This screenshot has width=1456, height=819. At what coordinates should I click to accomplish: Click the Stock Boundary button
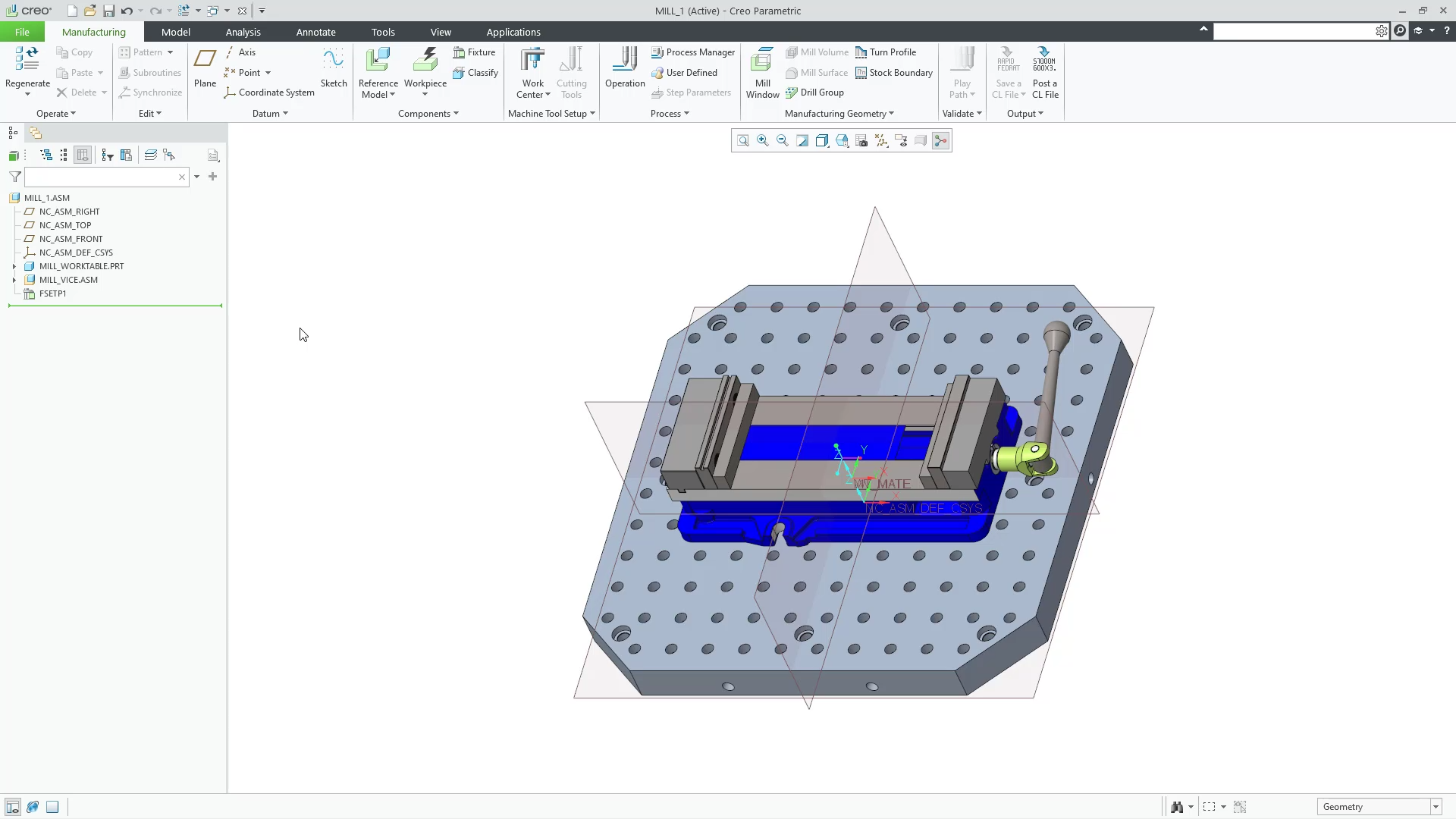tap(894, 73)
